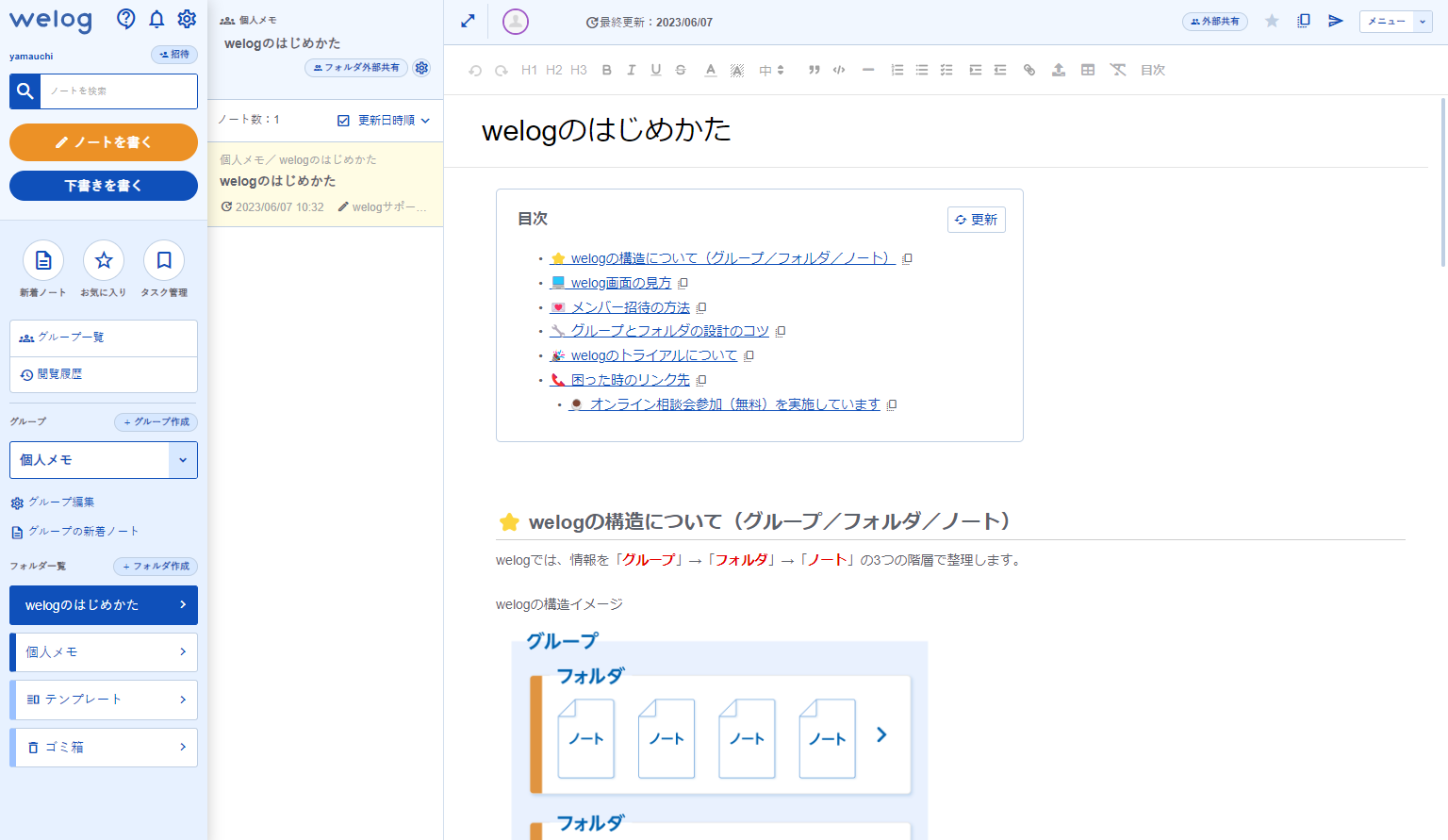Image resolution: width=1448 pixels, height=840 pixels.
Task: Open the help question mark icon
Action: tap(125, 19)
